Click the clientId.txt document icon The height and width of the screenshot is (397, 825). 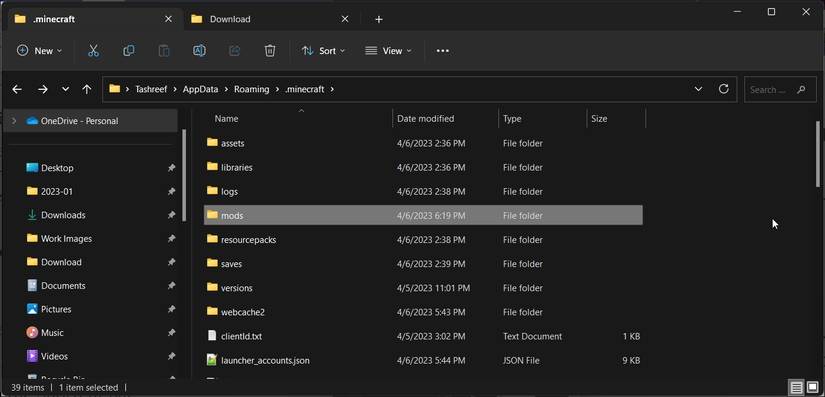coord(212,335)
